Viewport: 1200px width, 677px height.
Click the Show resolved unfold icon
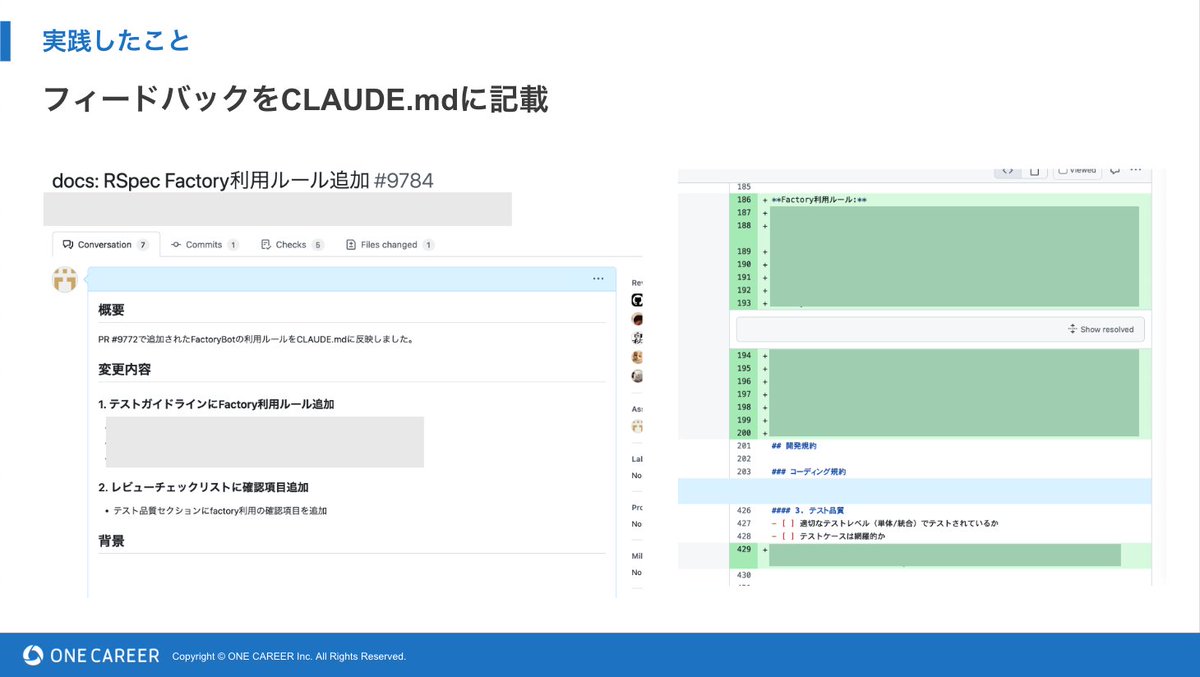[1072, 329]
